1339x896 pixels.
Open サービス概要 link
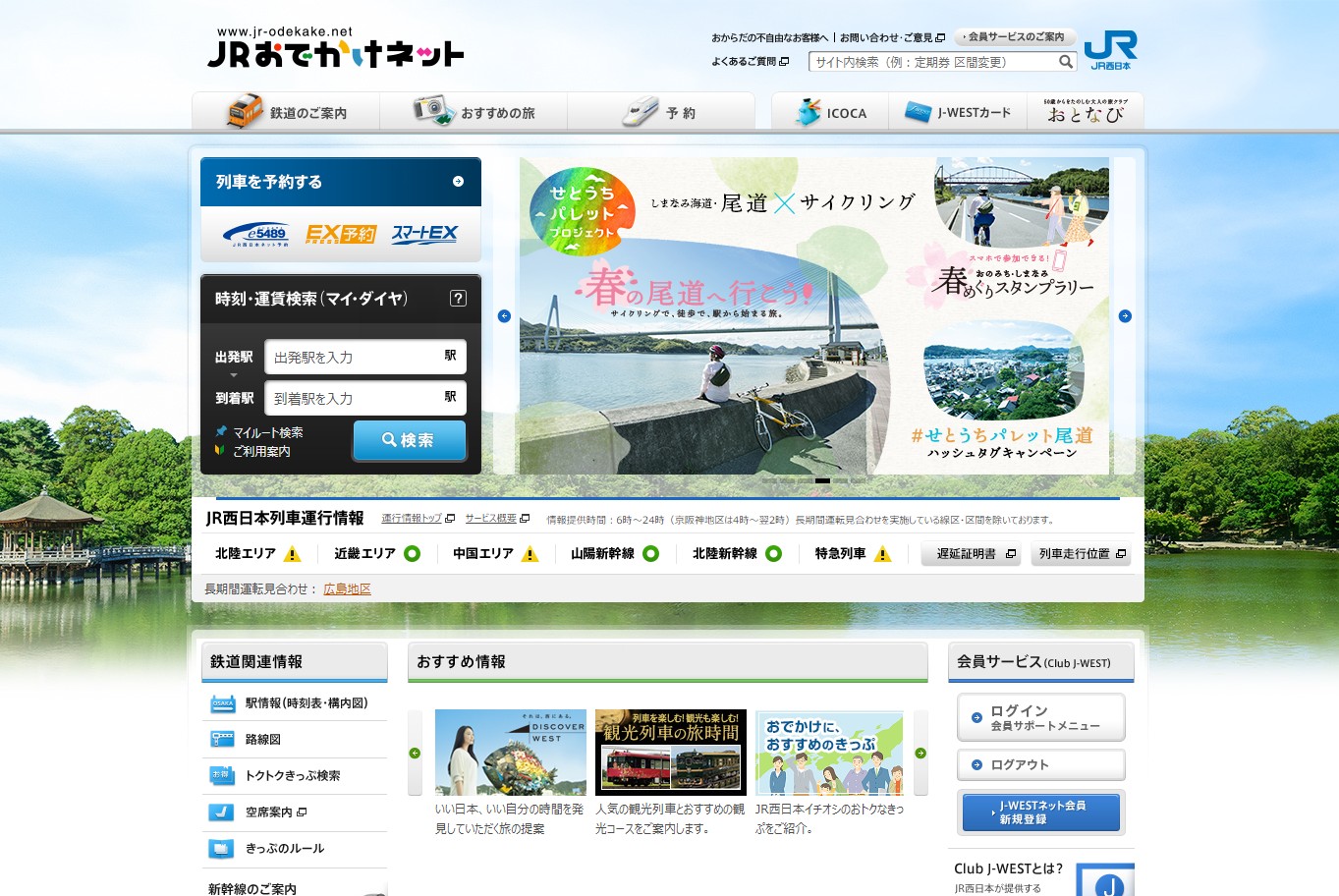(x=497, y=519)
